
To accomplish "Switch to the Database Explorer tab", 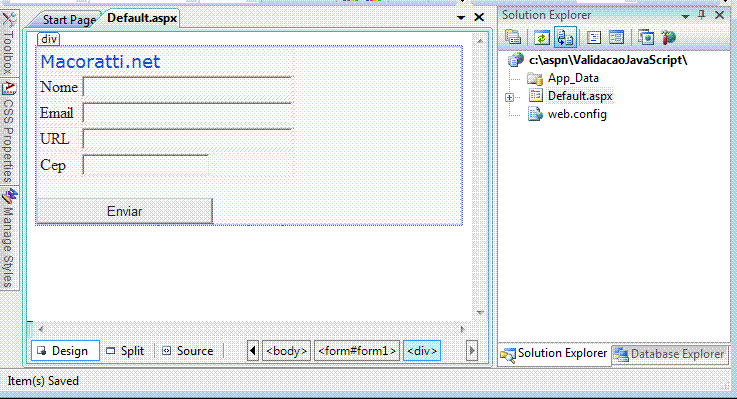I will pos(670,354).
